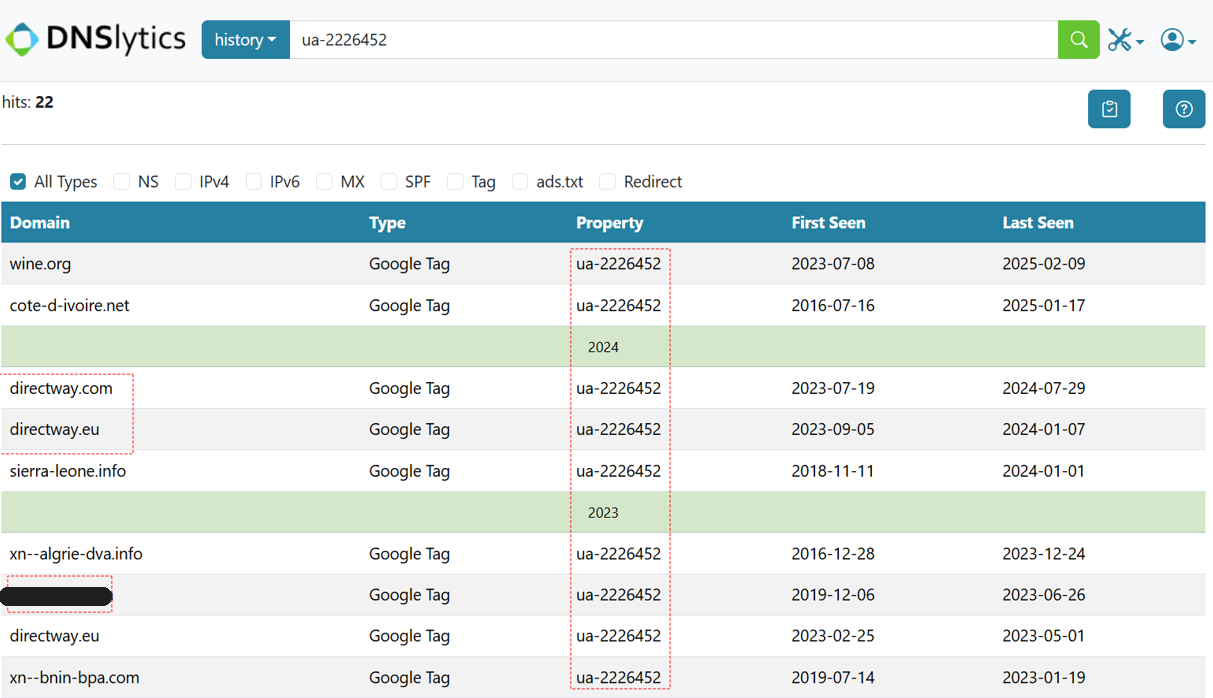Click ua-2226452 property in sierra-leone.info row

pyautogui.click(x=618, y=471)
